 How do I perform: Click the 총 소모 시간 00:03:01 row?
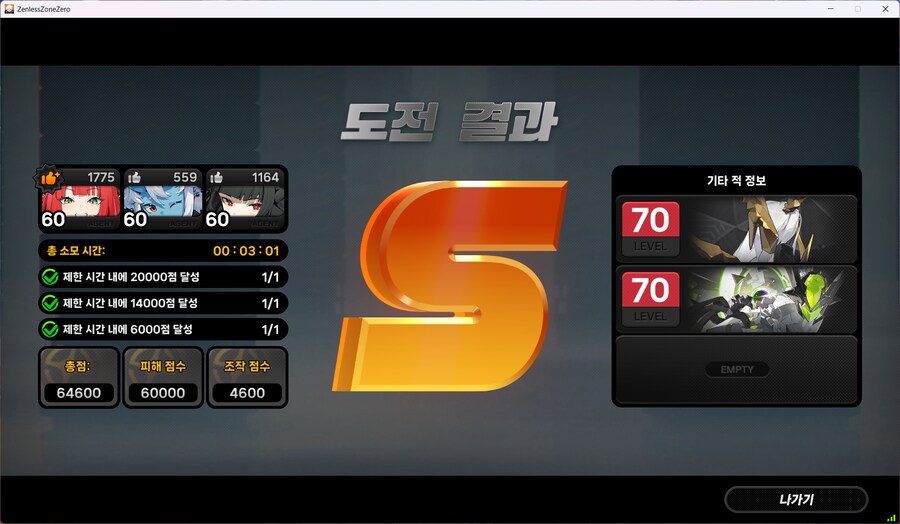click(x=163, y=251)
